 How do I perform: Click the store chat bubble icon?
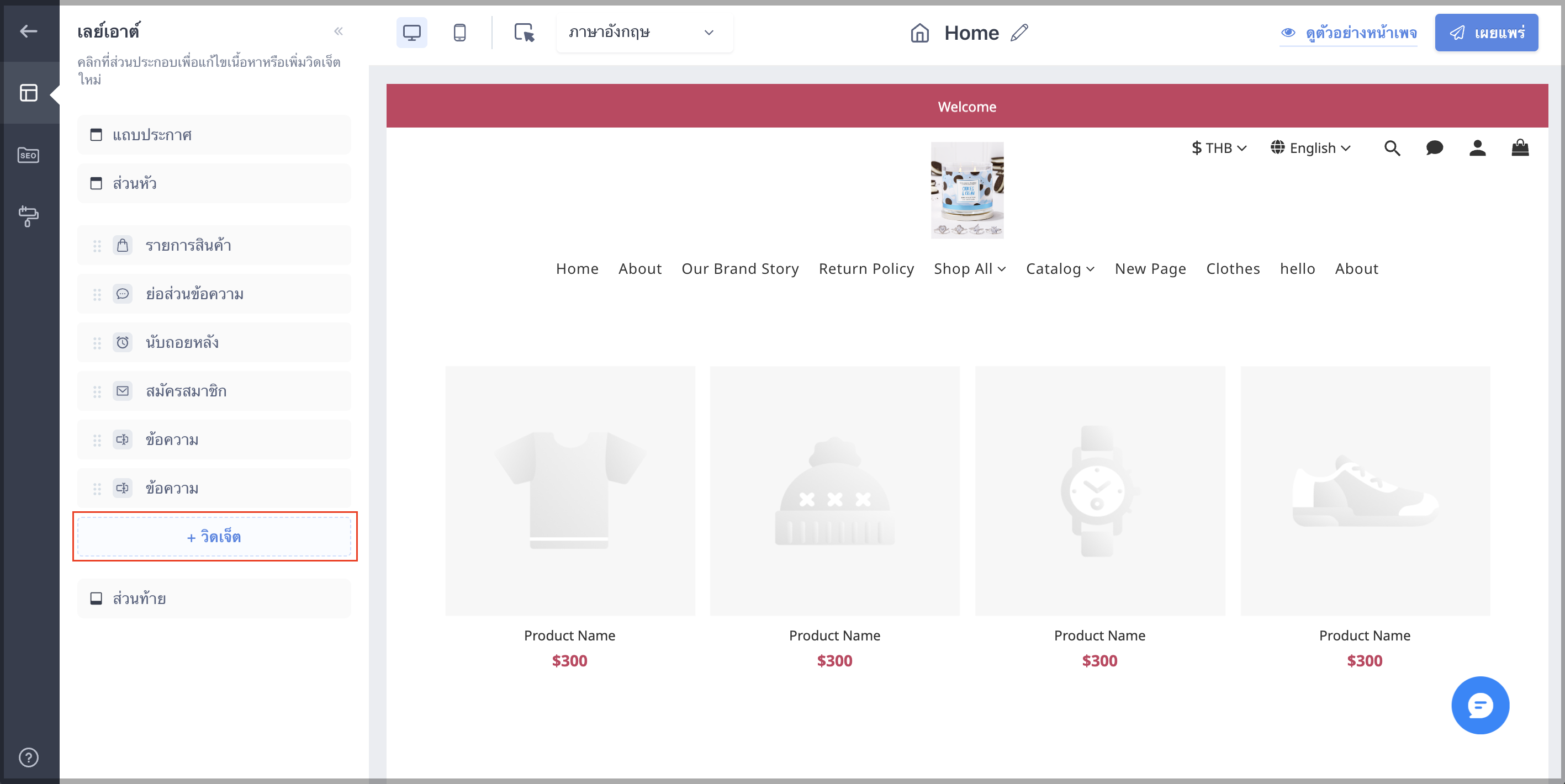click(x=1434, y=148)
